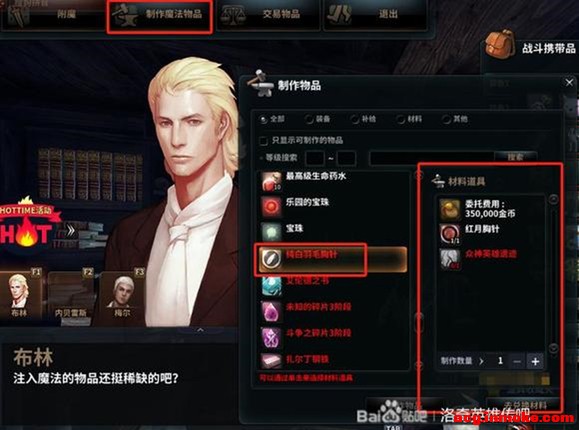Open the 战斗携带品 backpack icon
The height and width of the screenshot is (430, 579).
pos(500,44)
